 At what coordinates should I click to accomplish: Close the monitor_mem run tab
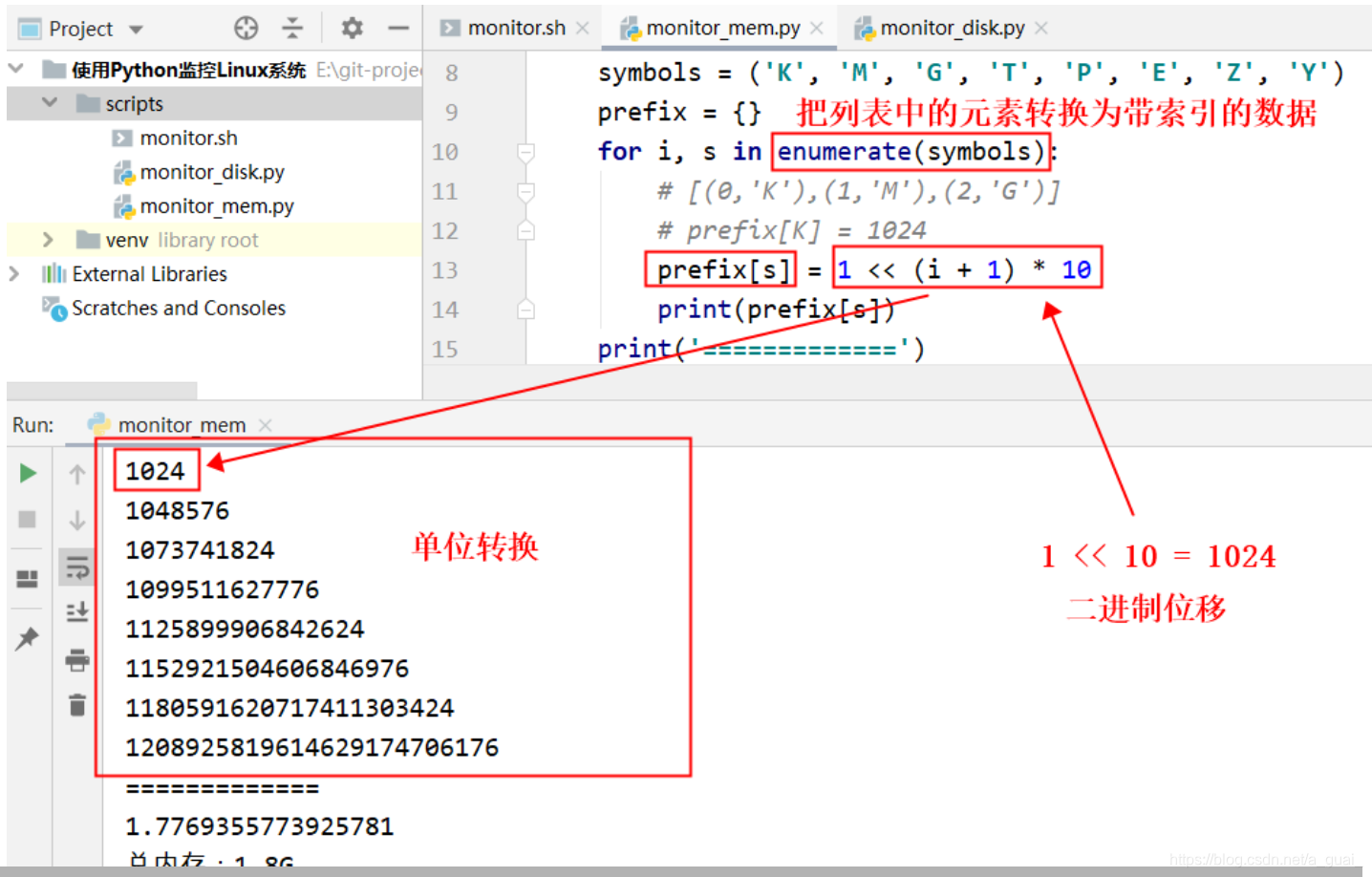(x=266, y=425)
